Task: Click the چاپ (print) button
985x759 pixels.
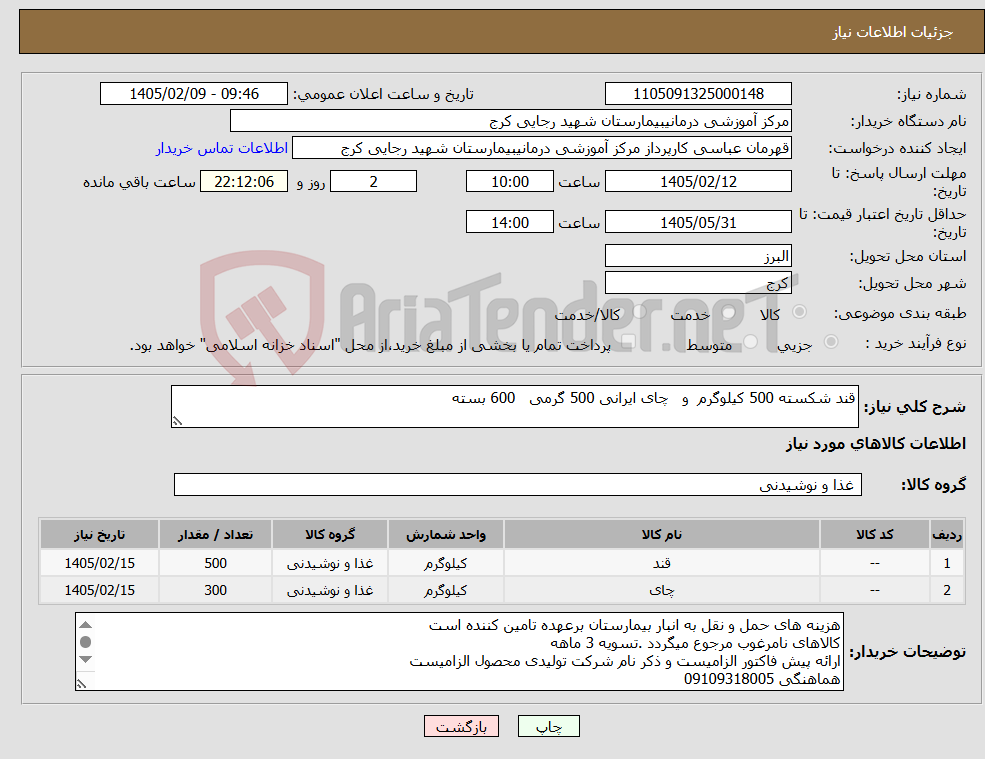Action: coord(548,726)
